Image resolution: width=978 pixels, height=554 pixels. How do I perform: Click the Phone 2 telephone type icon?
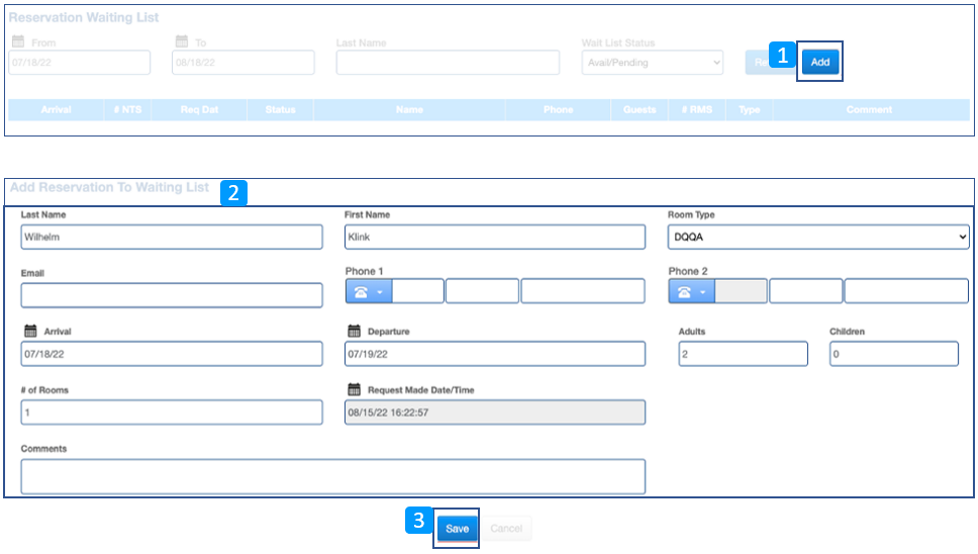(x=692, y=292)
